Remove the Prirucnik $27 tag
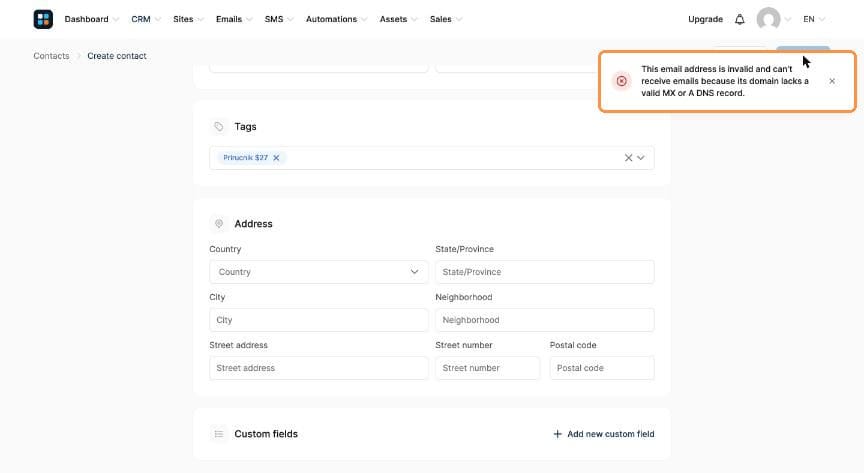864x473 pixels. [276, 158]
